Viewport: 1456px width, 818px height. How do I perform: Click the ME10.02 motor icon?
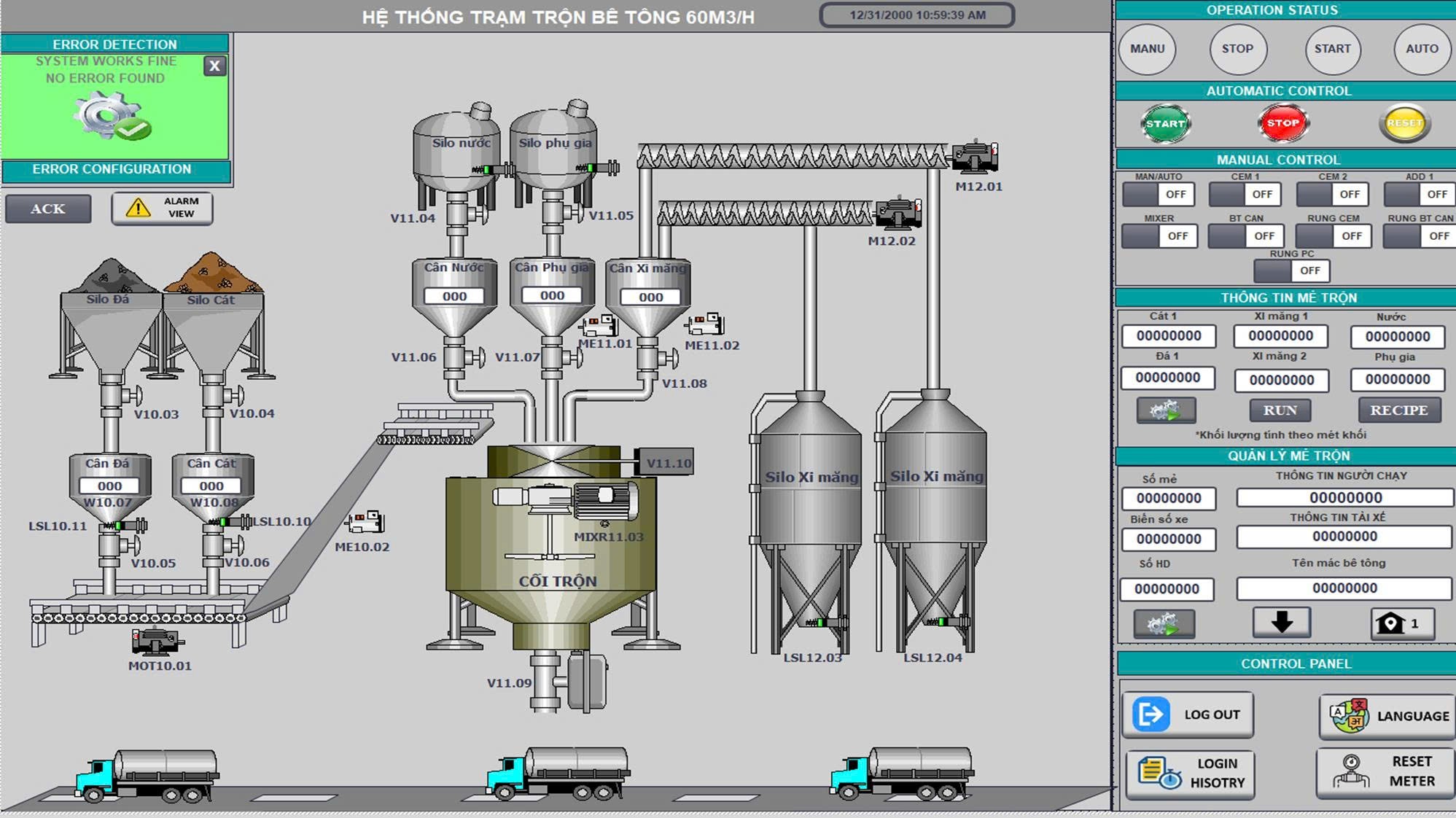pos(365,523)
